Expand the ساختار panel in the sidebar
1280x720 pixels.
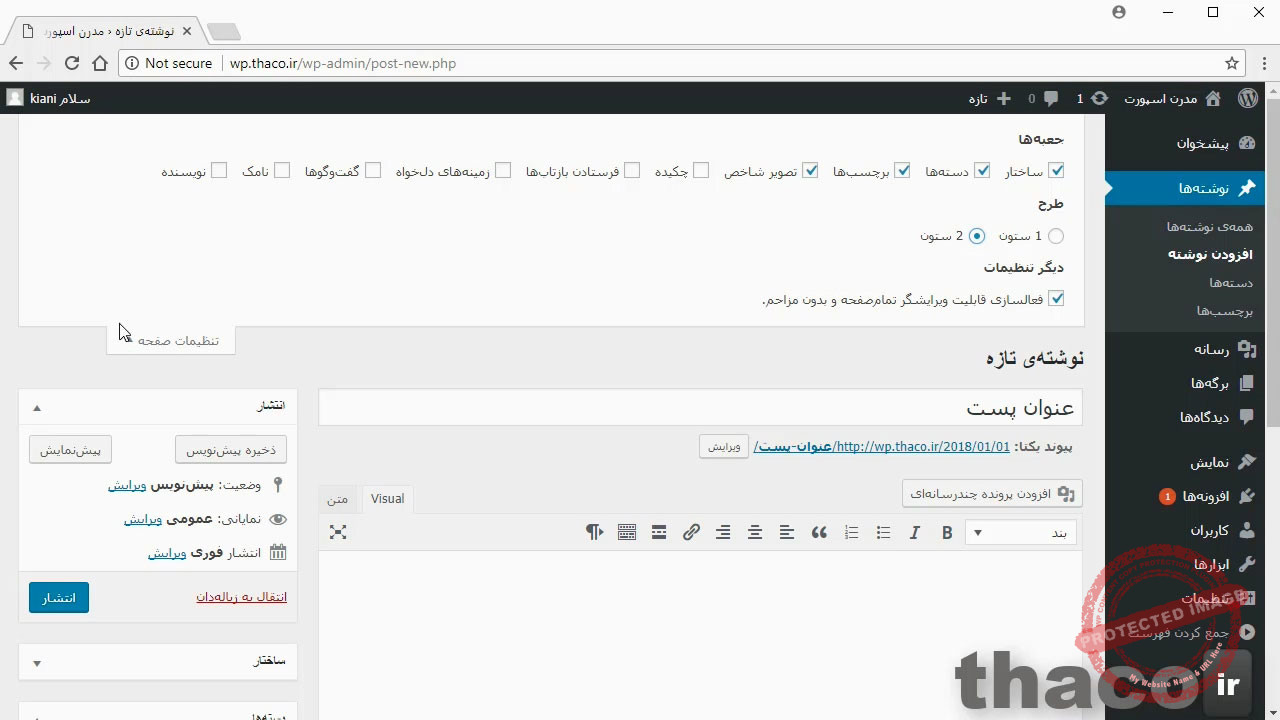coord(36,662)
